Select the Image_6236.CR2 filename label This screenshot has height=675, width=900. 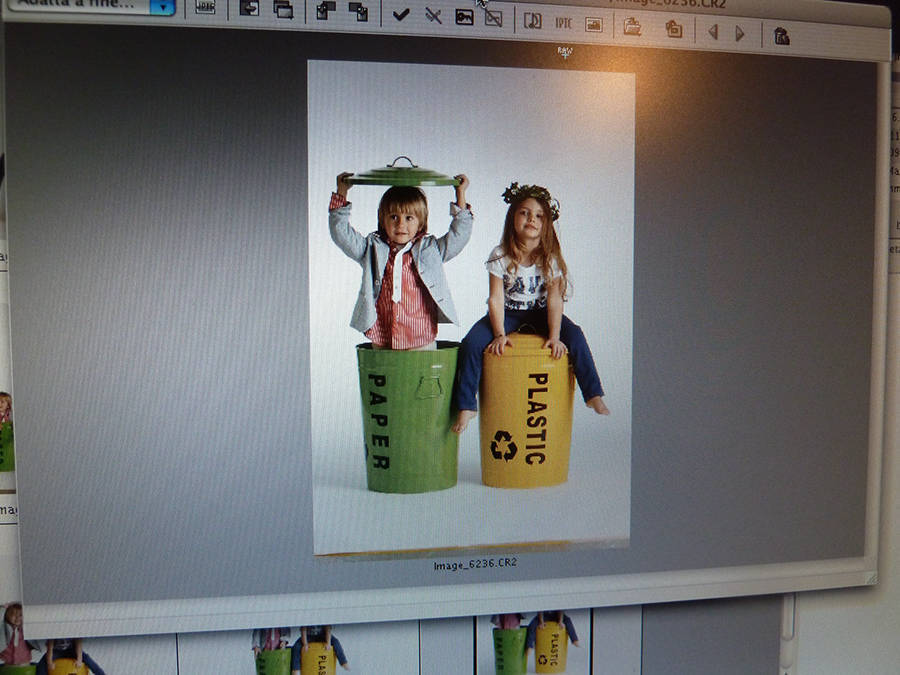coord(474,565)
